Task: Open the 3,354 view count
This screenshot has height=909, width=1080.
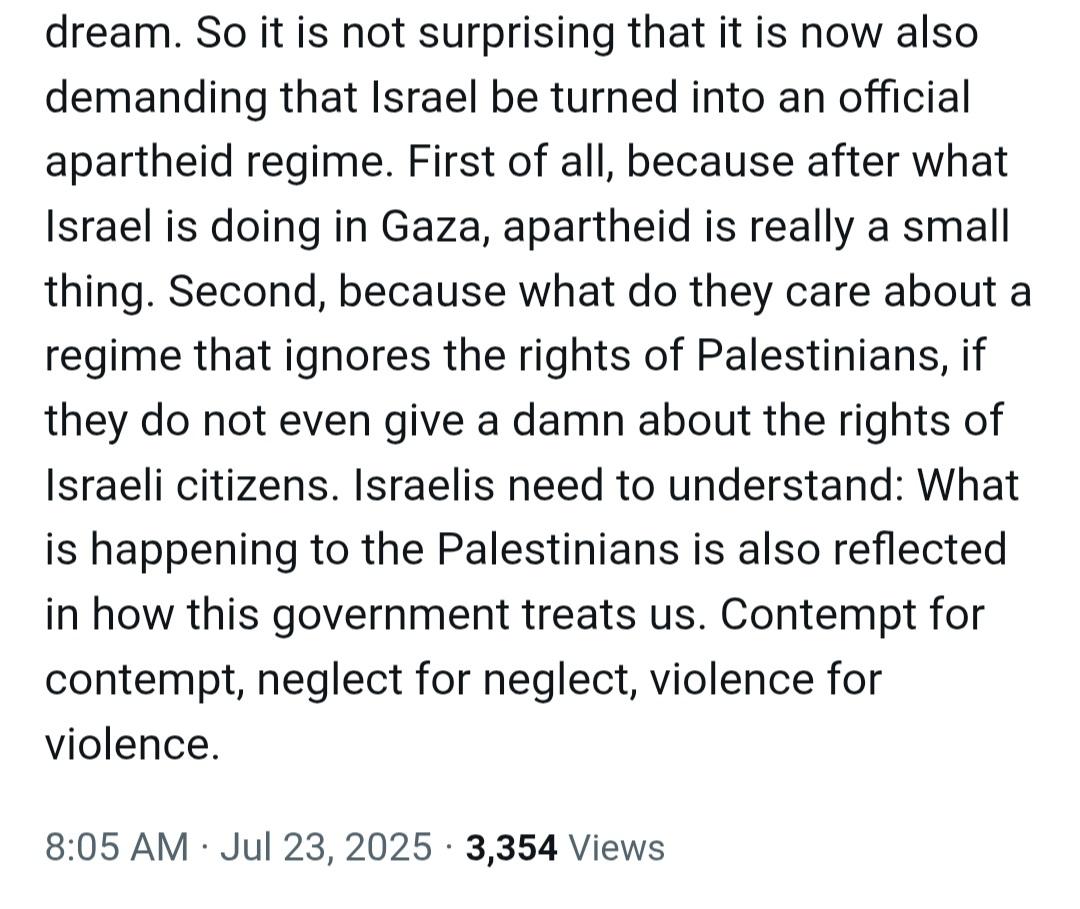Action: point(511,848)
